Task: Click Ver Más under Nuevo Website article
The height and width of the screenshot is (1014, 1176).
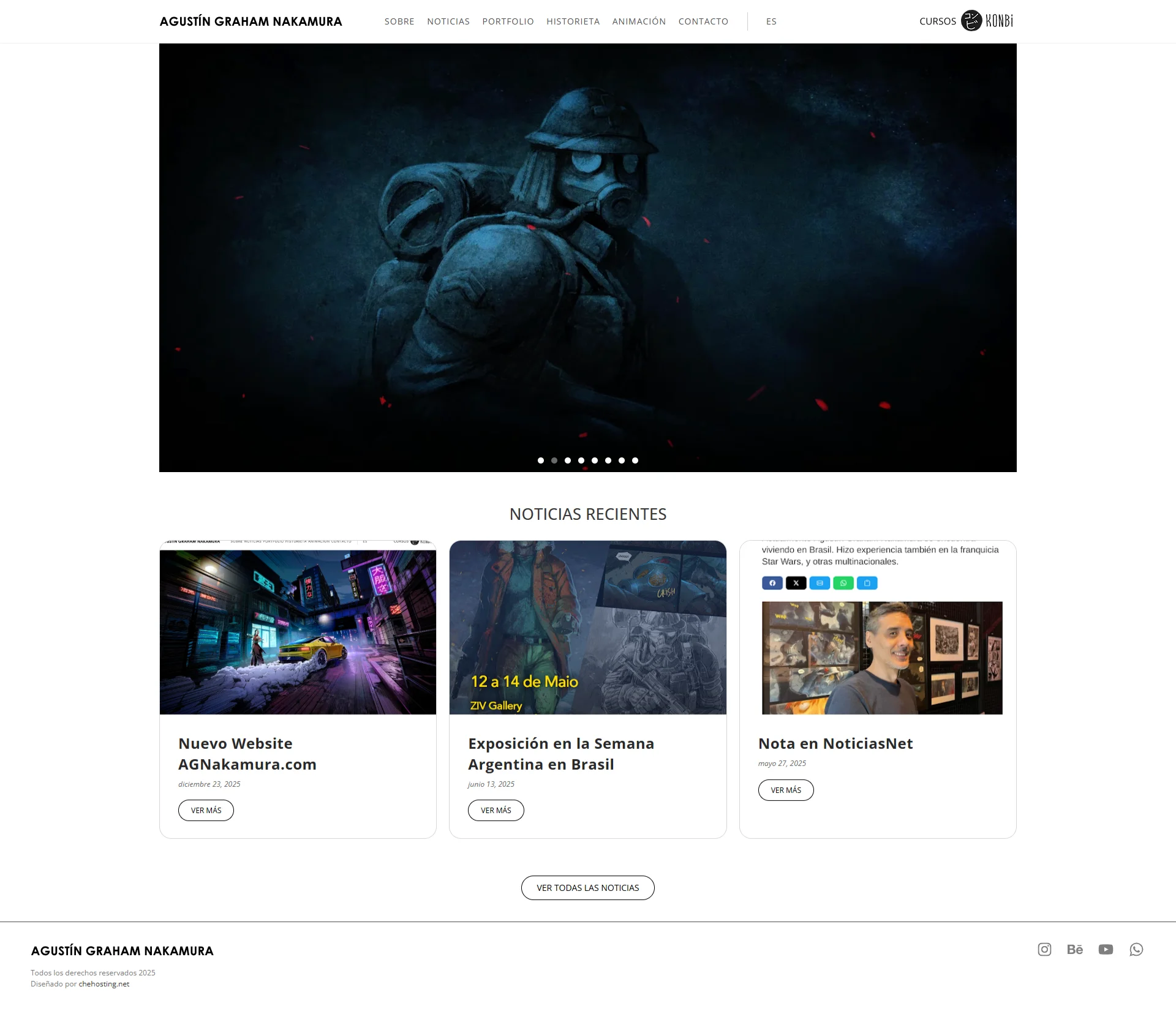Action: tap(206, 810)
